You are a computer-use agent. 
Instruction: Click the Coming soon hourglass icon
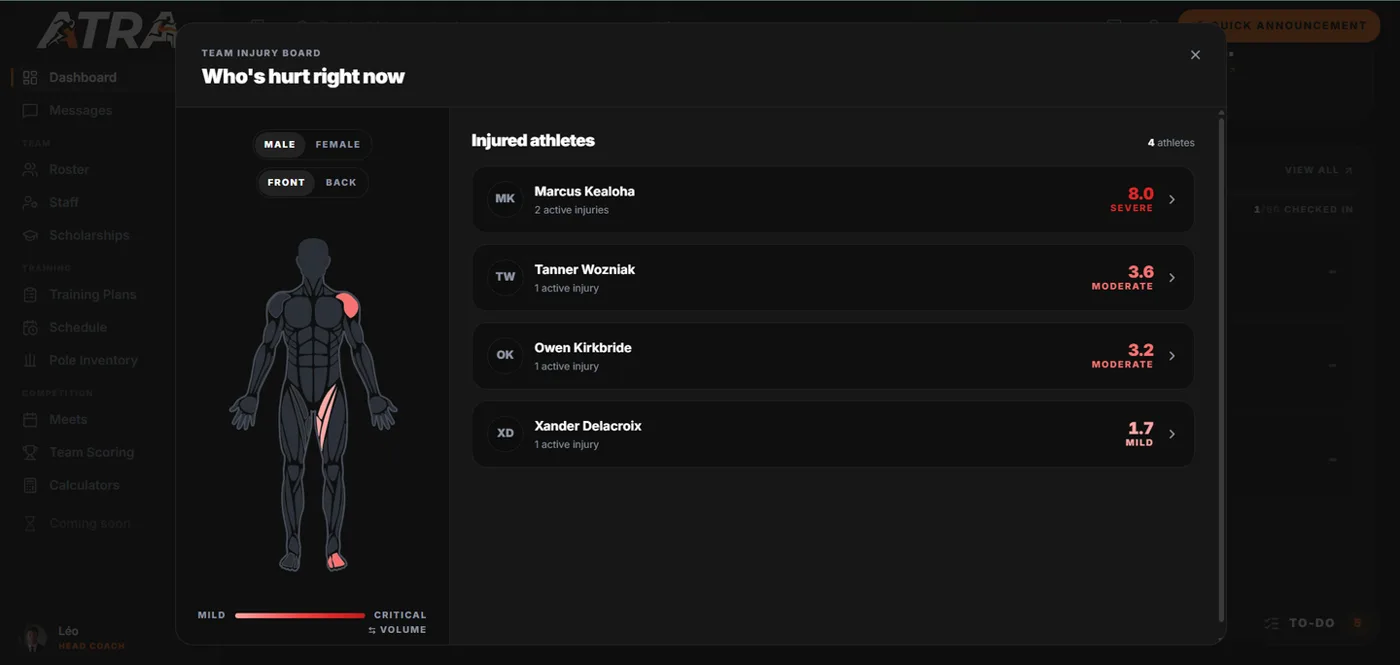tap(30, 523)
